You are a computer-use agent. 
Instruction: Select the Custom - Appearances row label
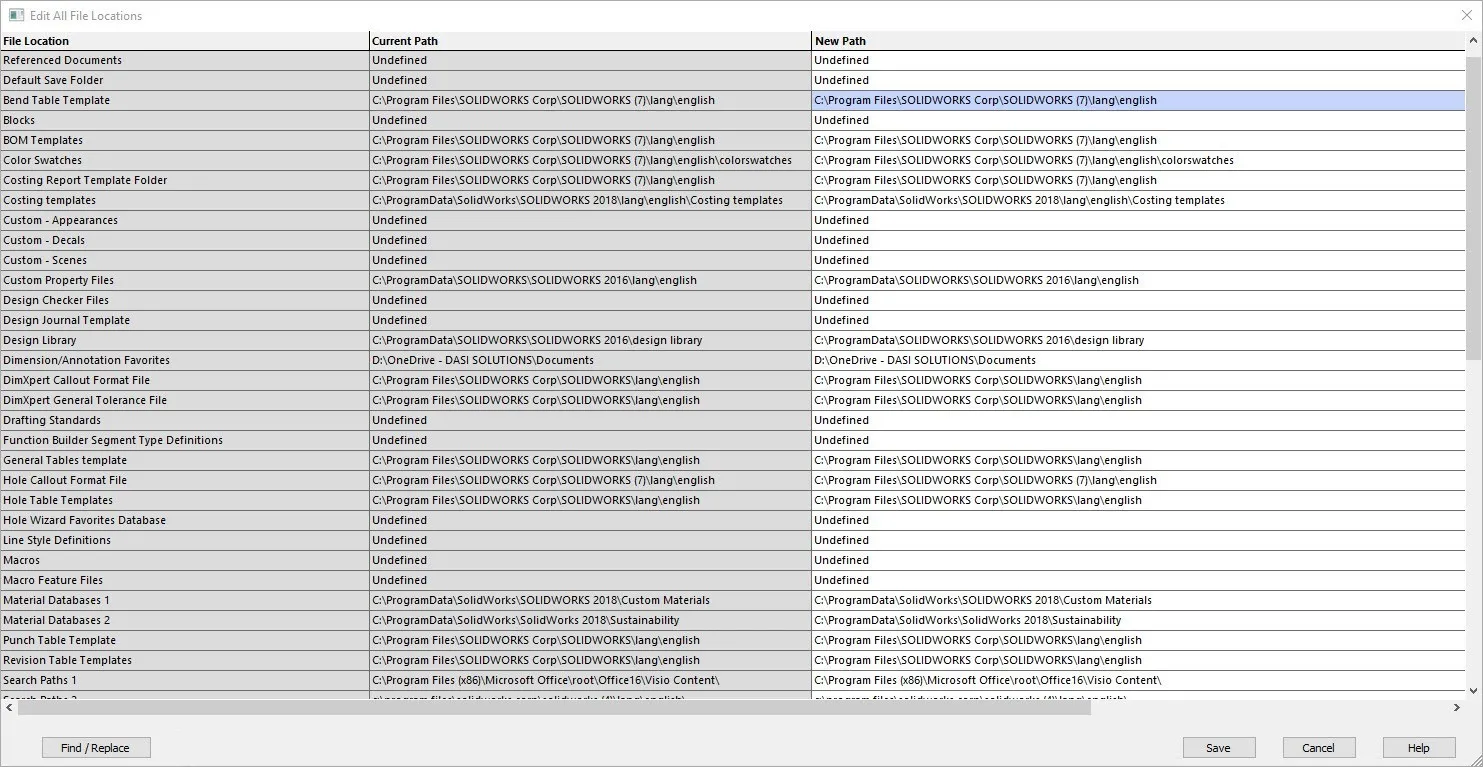coord(185,220)
